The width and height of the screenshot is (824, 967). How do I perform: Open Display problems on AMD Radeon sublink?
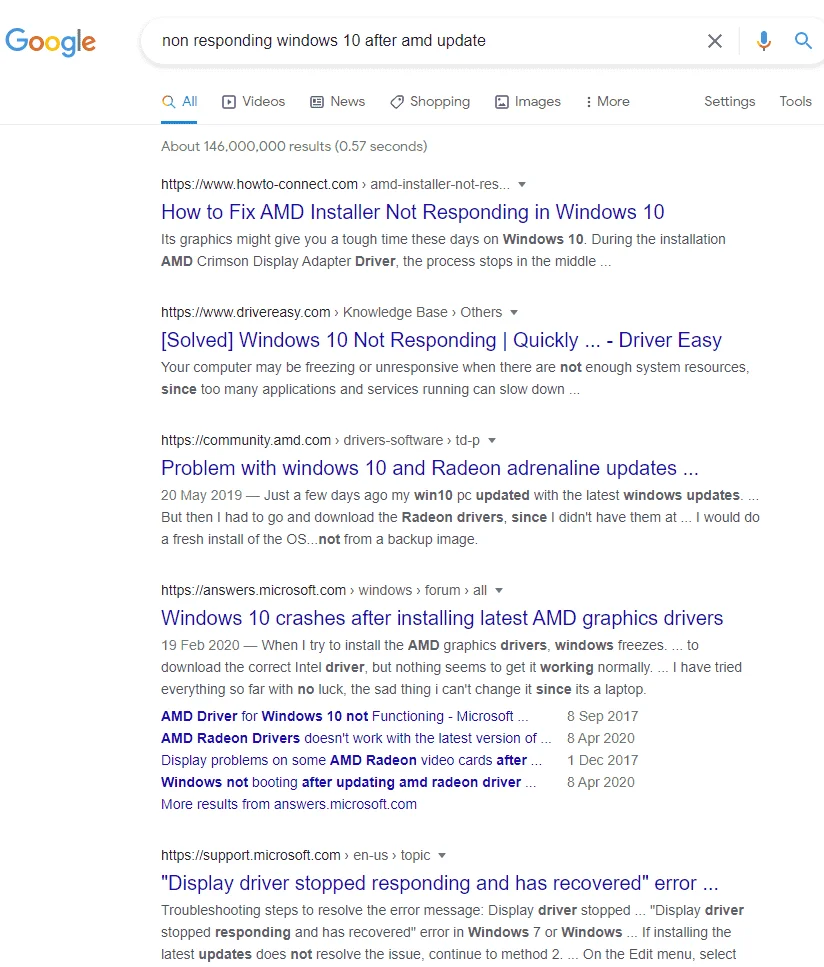click(x=352, y=760)
